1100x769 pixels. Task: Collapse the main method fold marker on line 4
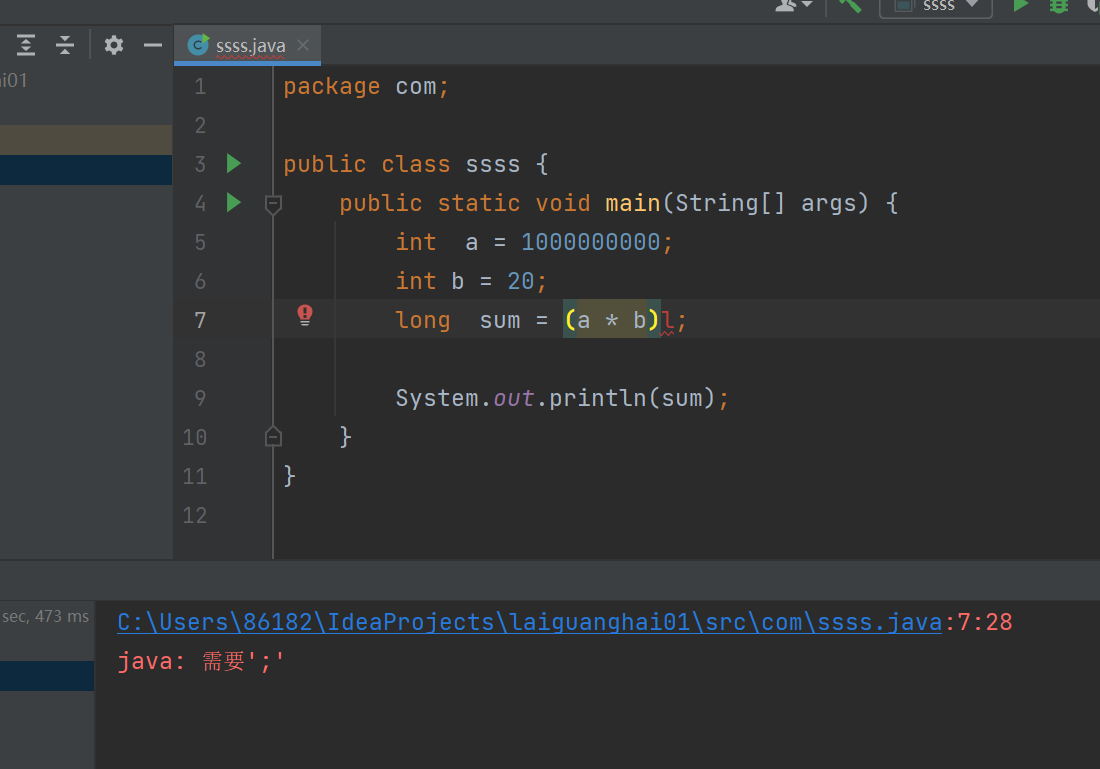[x=274, y=204]
